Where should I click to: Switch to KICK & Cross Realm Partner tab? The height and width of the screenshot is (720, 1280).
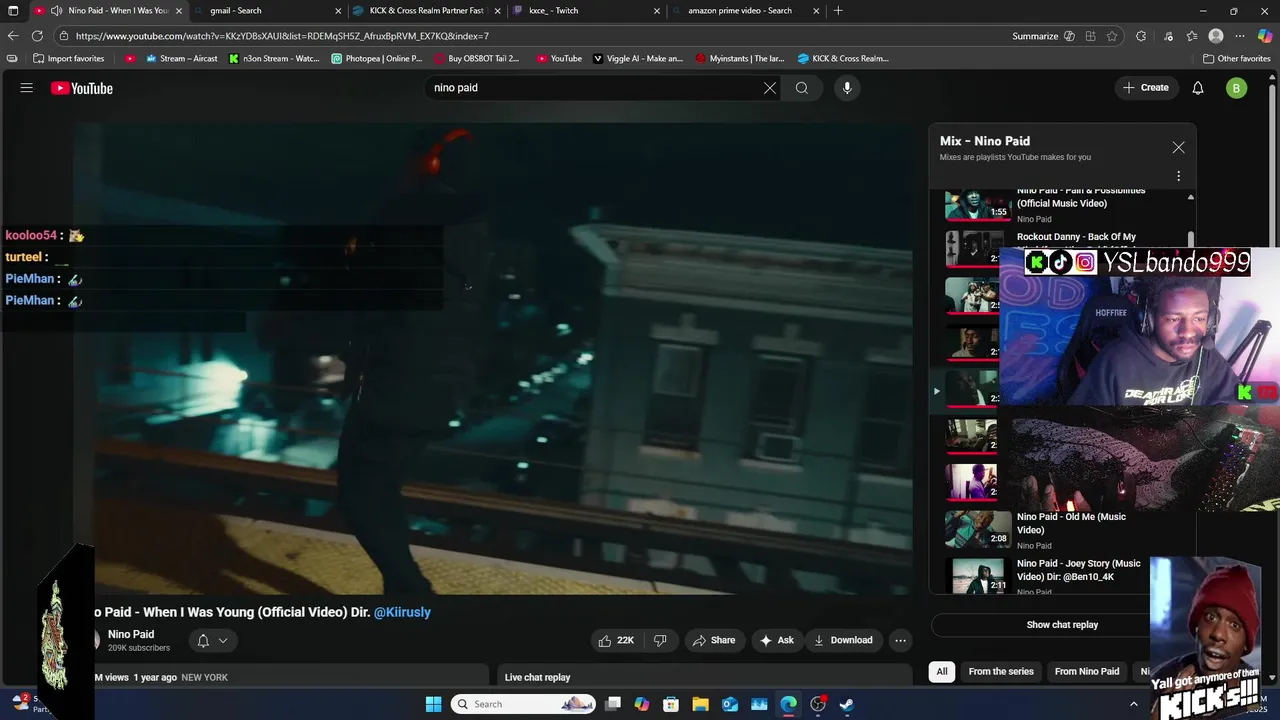click(425, 11)
